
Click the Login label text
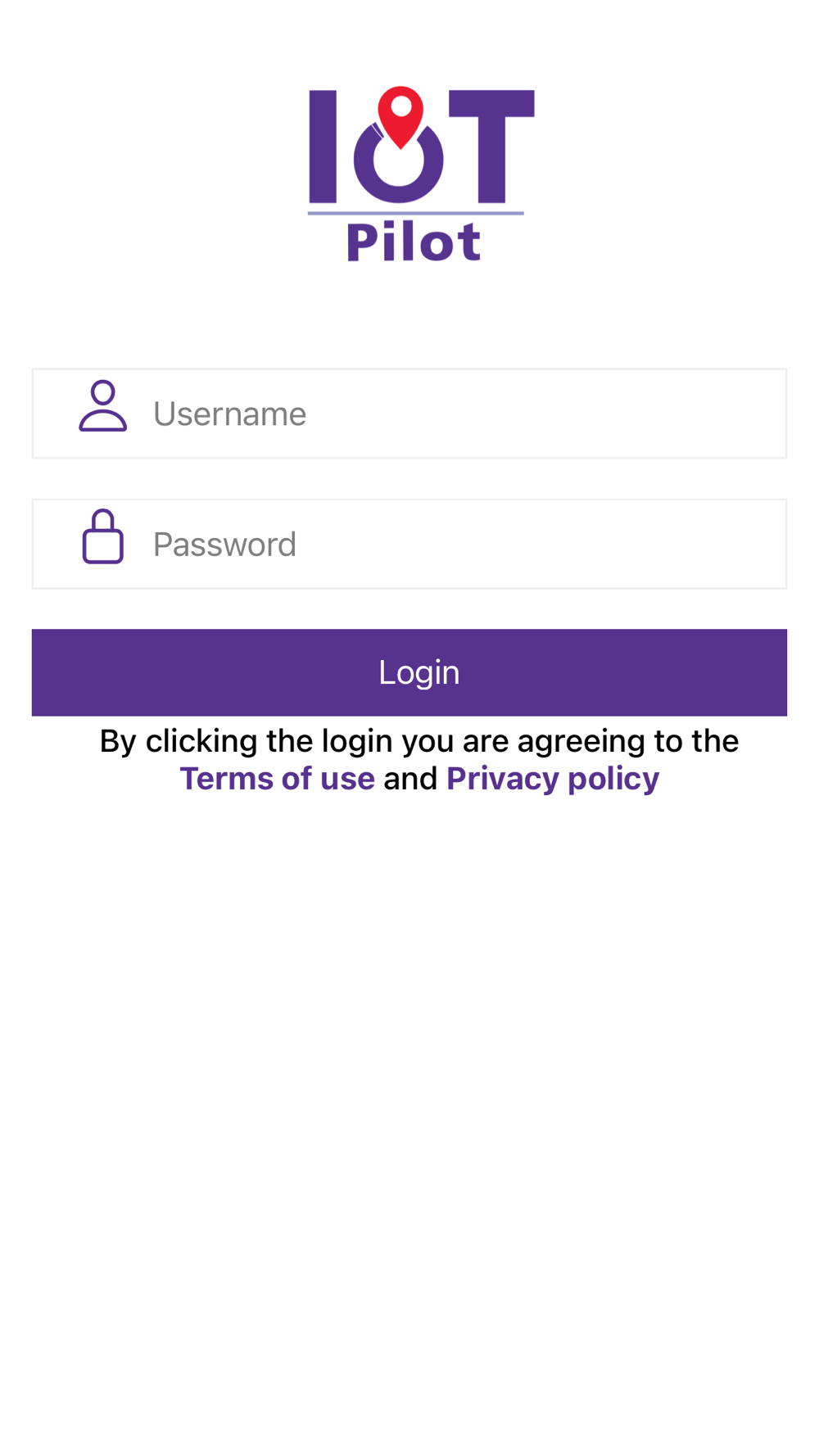click(419, 673)
